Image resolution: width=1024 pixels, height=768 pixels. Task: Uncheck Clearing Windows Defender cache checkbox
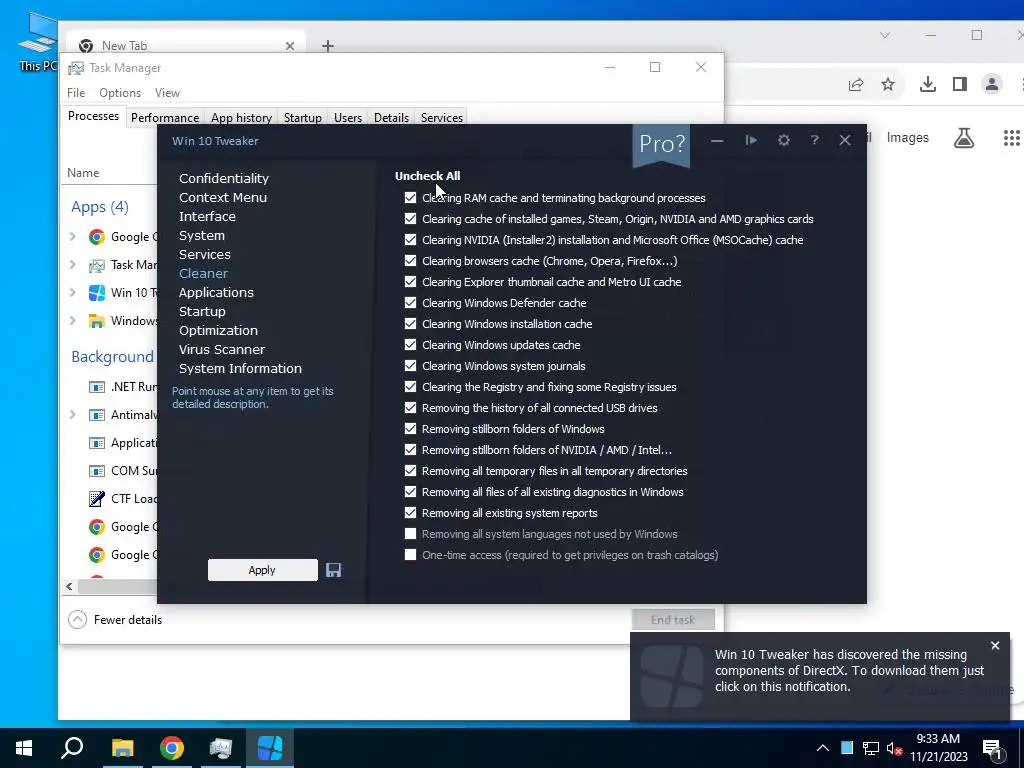coord(410,302)
